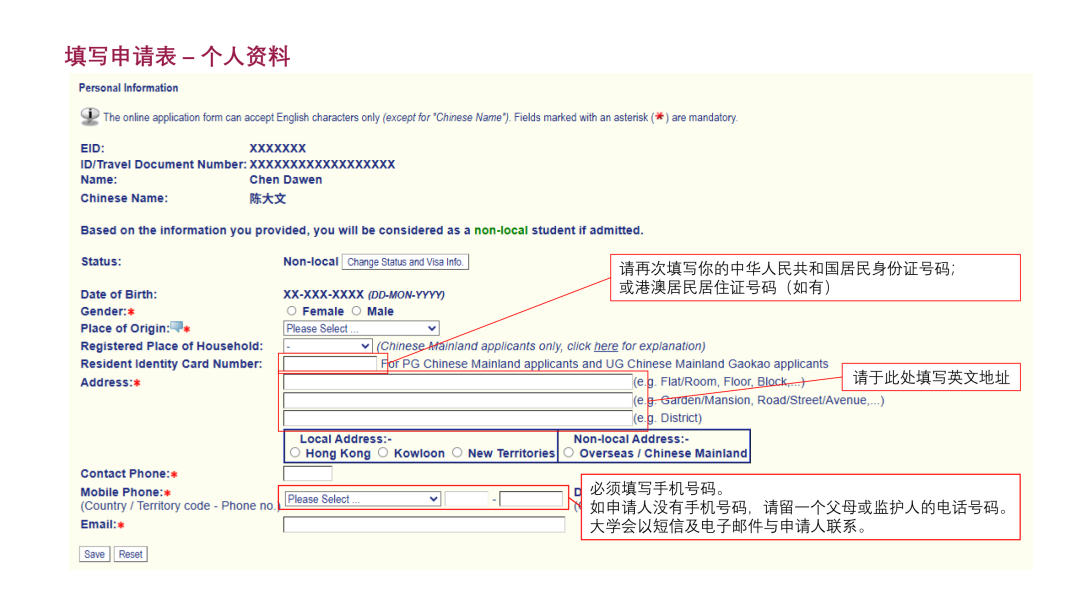Screen dimensions: 1080x608
Task: Click the Email input field
Action: [x=424, y=525]
